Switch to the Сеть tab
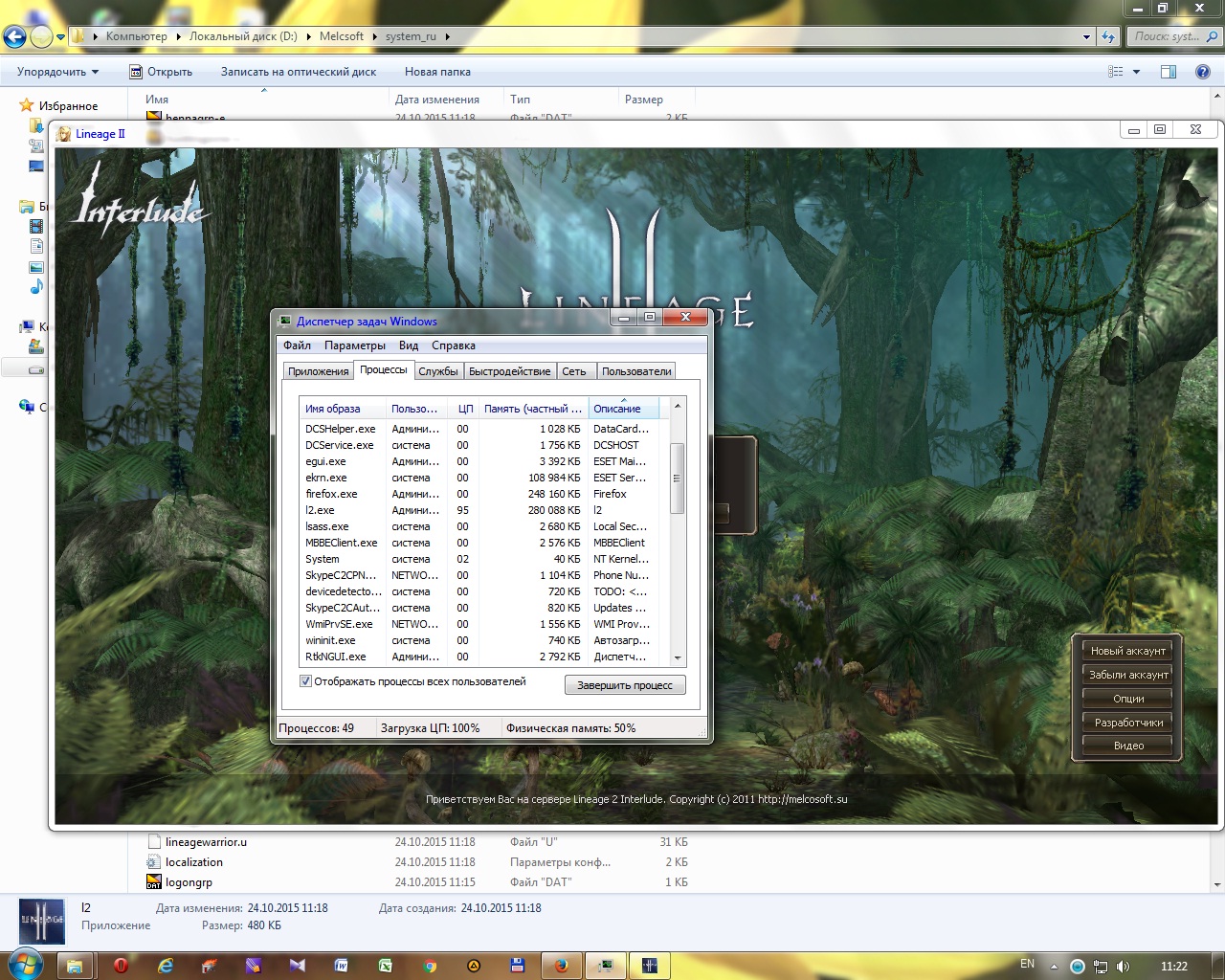 pyautogui.click(x=574, y=371)
